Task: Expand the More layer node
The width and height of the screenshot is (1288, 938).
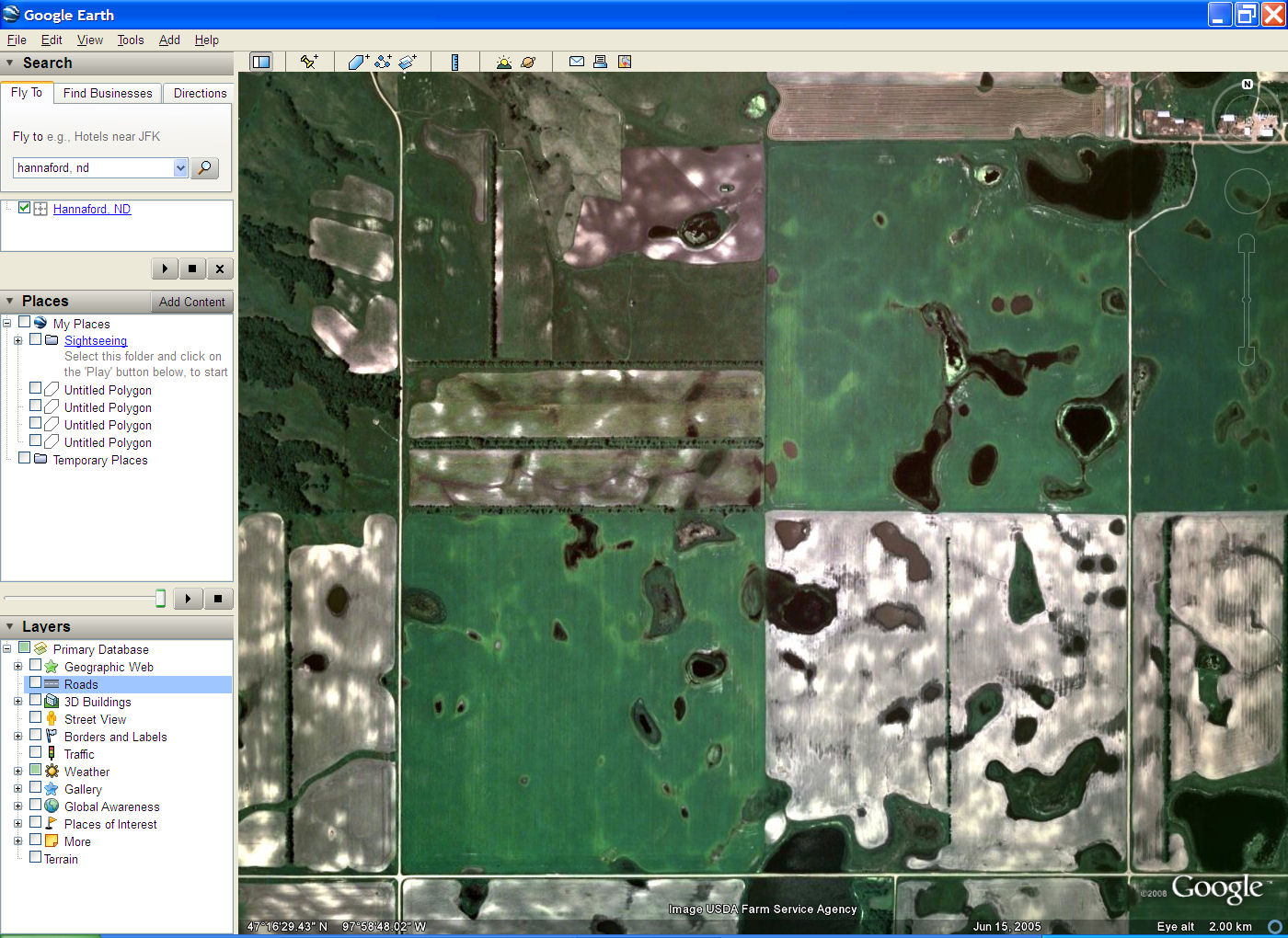Action: [17, 841]
